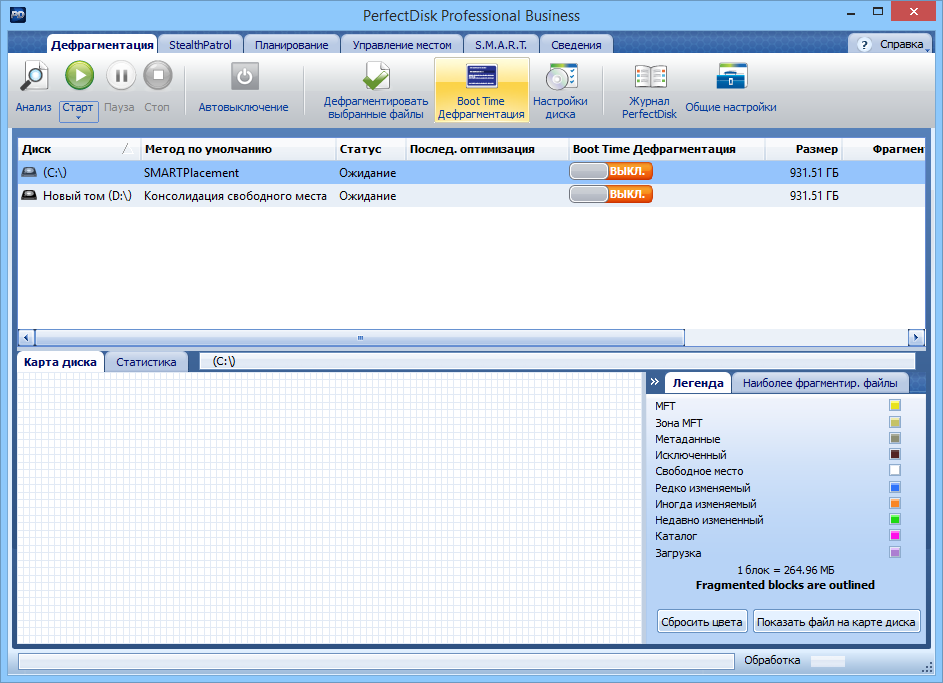
Task: Toggle Boot Time defrag switch for C:\
Action: (x=611, y=171)
